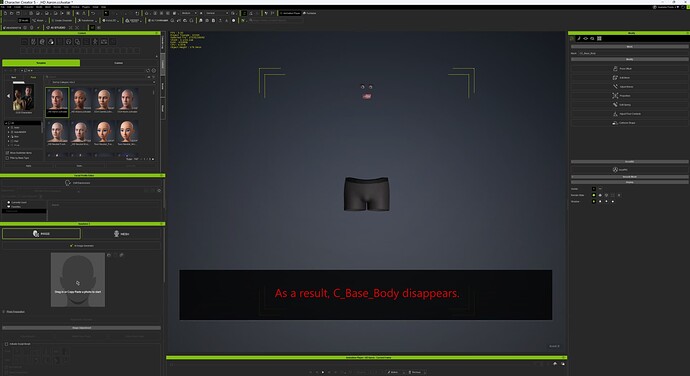
Task: Open the Medium quality dropdown
Action: (189, 13)
